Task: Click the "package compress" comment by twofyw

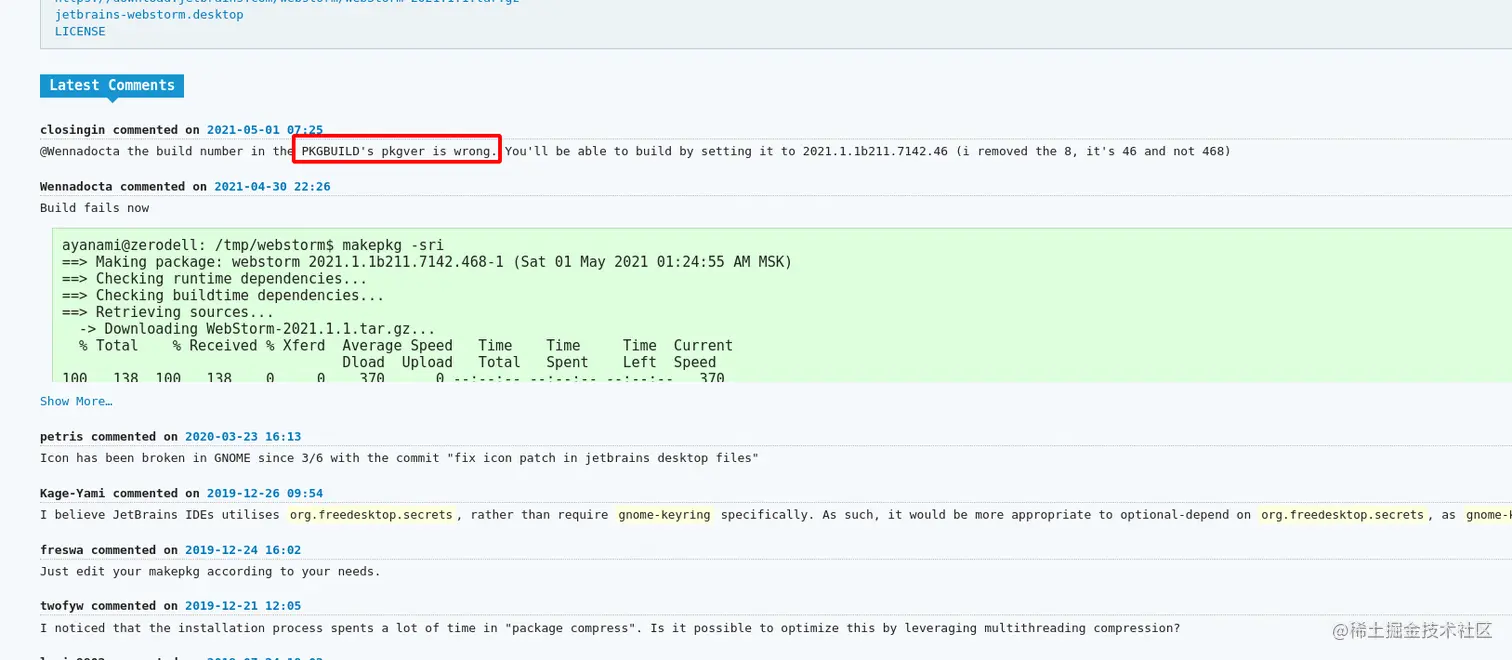Action: click(610, 629)
